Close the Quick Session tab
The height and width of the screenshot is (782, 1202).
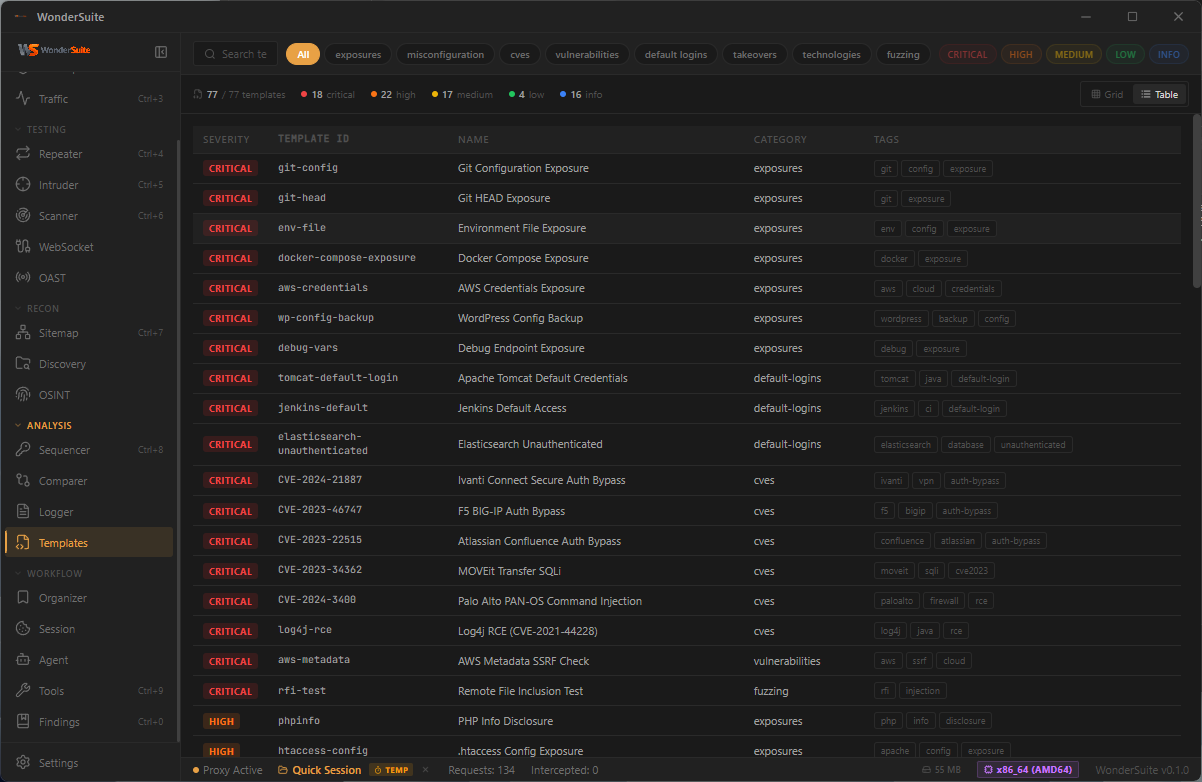pos(425,770)
